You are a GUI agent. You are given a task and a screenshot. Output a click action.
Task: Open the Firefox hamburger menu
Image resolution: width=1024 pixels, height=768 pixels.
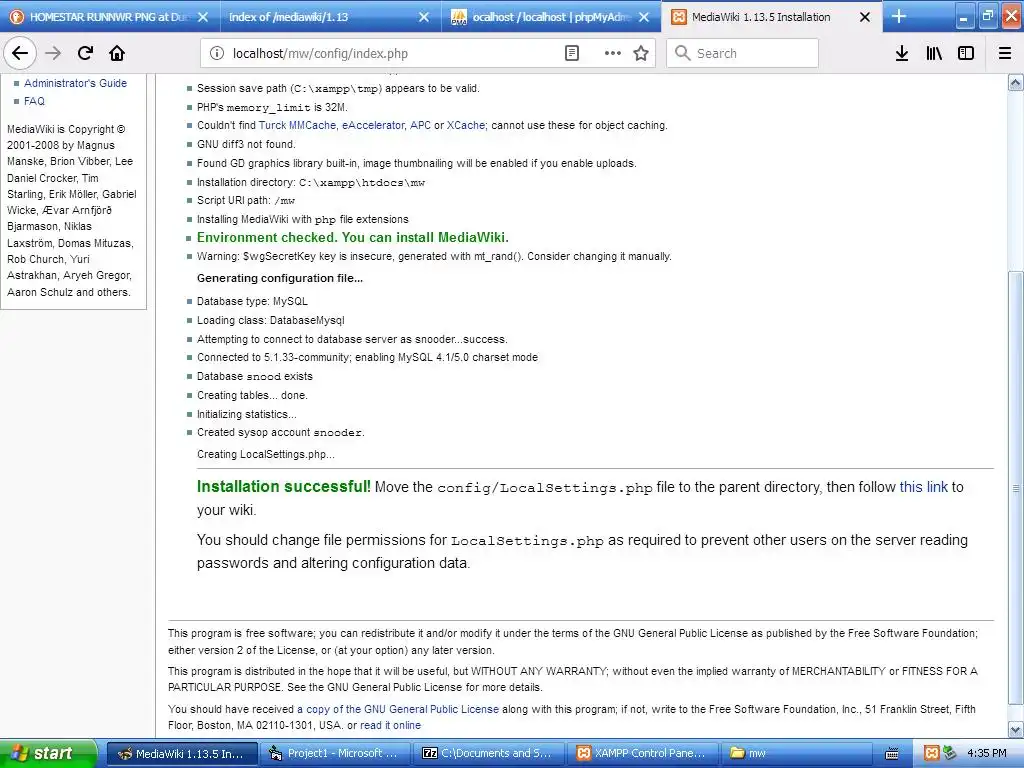[x=1005, y=54]
